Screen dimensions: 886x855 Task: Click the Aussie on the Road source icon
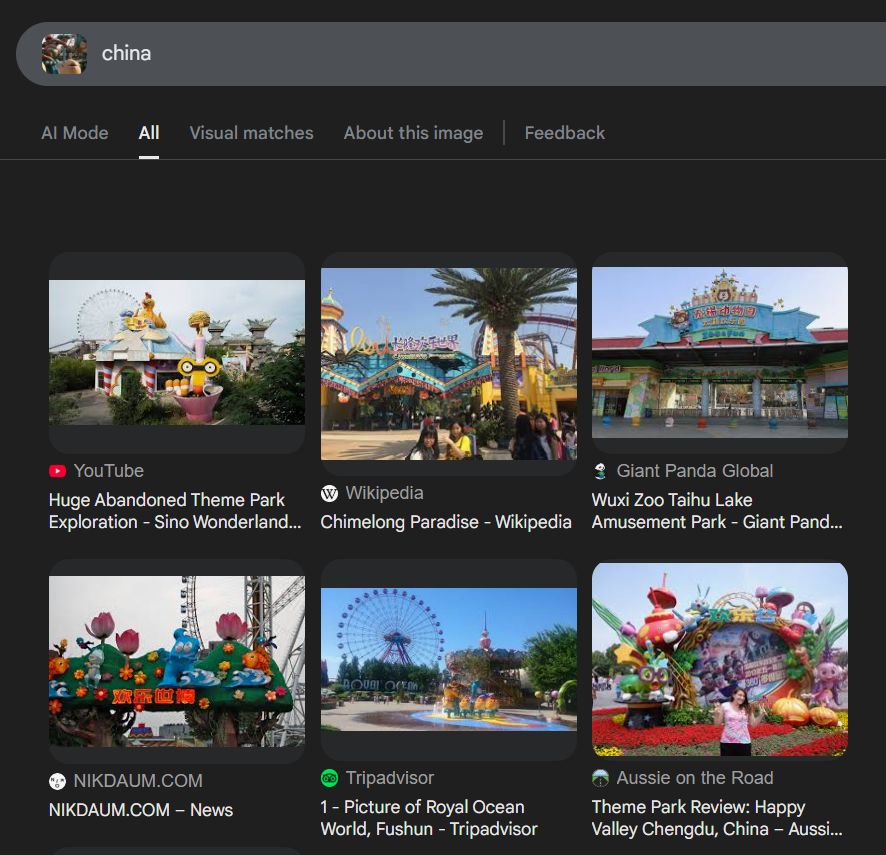coord(601,778)
